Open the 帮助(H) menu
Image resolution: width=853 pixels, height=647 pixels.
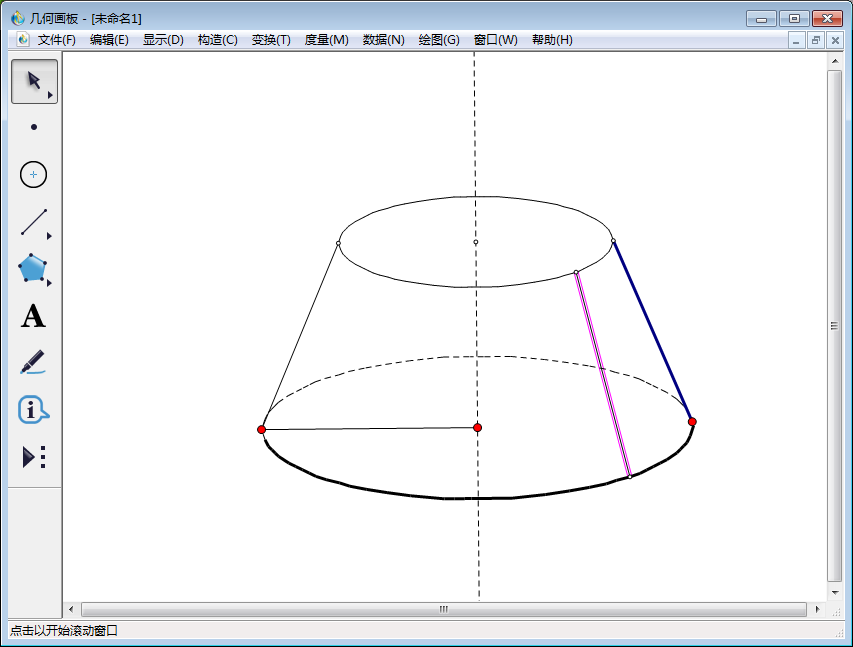(x=552, y=40)
